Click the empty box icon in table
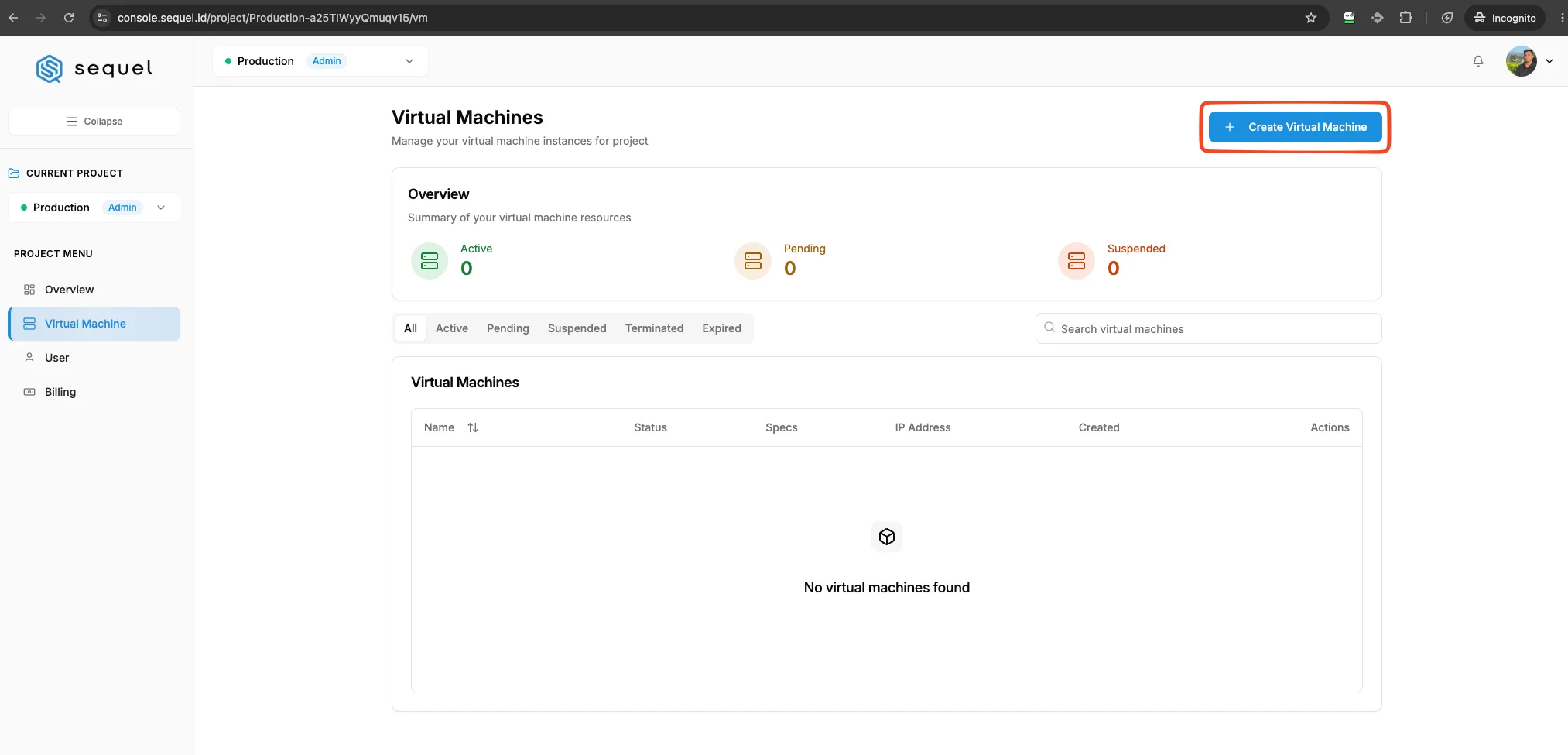Screen dimensions: 1568x755 coord(887,537)
